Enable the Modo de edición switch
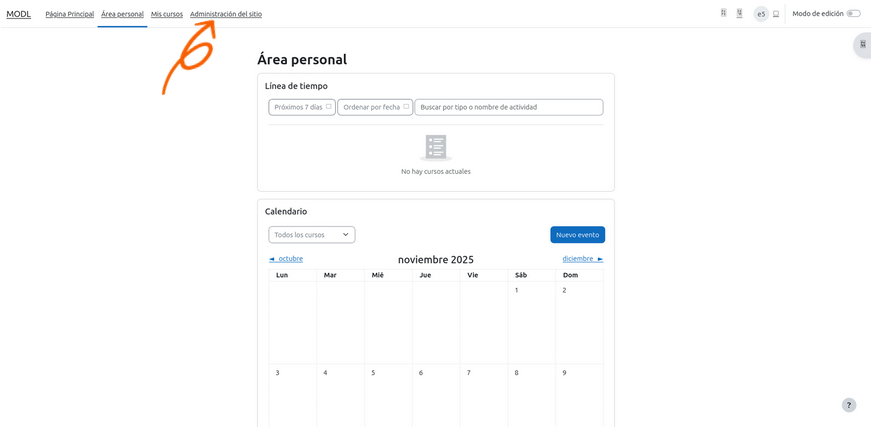Viewport: 871px width, 427px height. click(853, 14)
